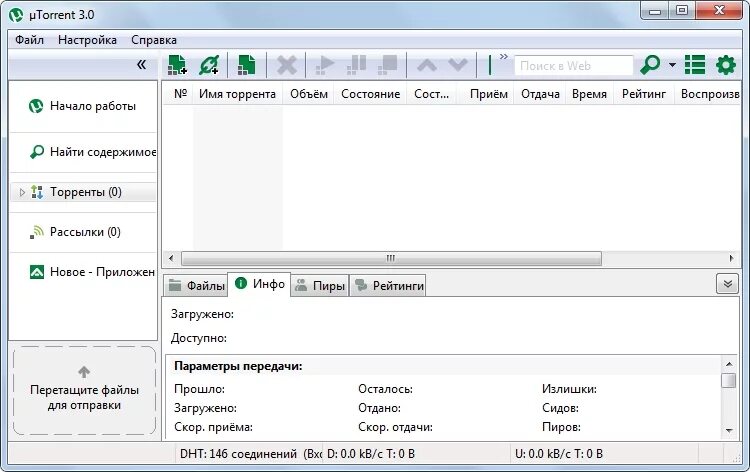The image size is (750, 472).
Task: Expand the Торренты tree arrow
Action: click(x=22, y=192)
